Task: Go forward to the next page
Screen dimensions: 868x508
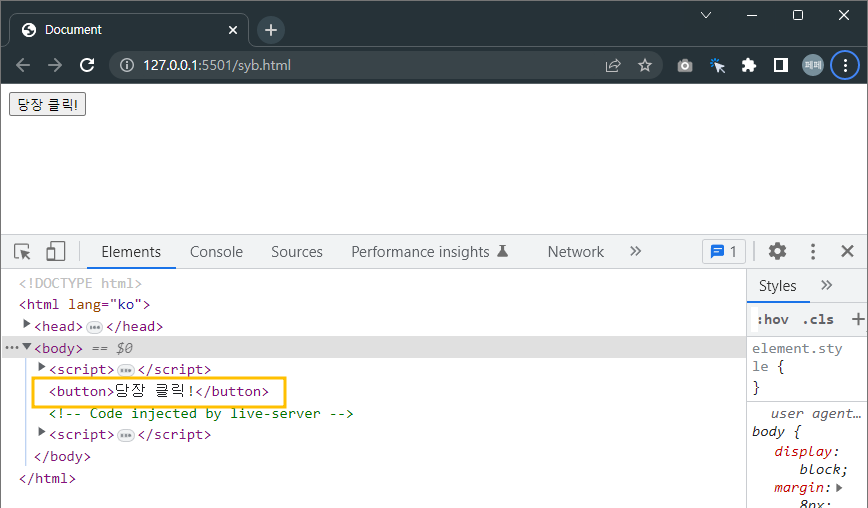Action: click(x=55, y=65)
